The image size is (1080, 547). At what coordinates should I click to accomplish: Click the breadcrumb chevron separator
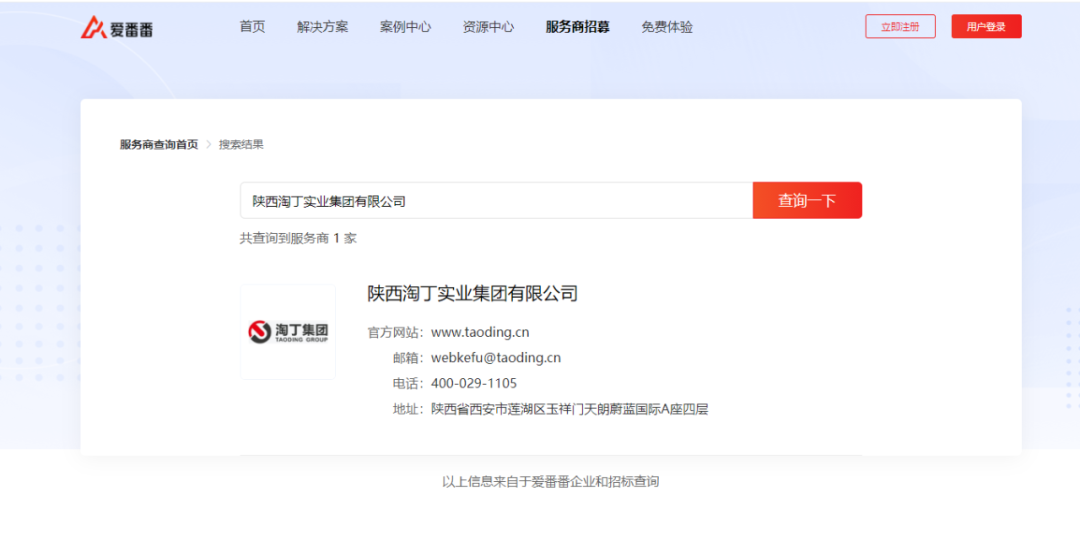pyautogui.click(x=209, y=145)
